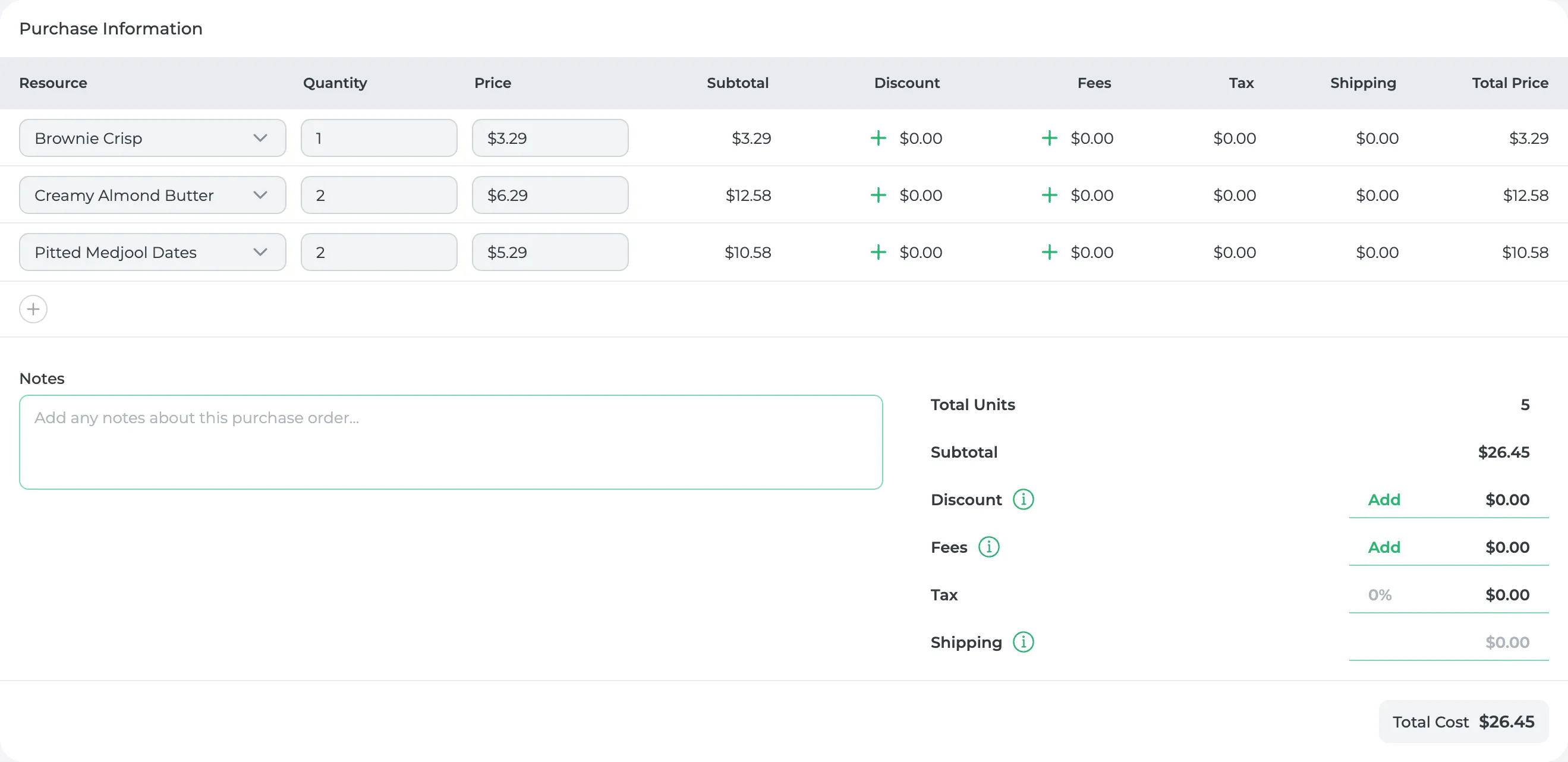
Task: Focus the purchase order notes box
Action: click(x=451, y=442)
